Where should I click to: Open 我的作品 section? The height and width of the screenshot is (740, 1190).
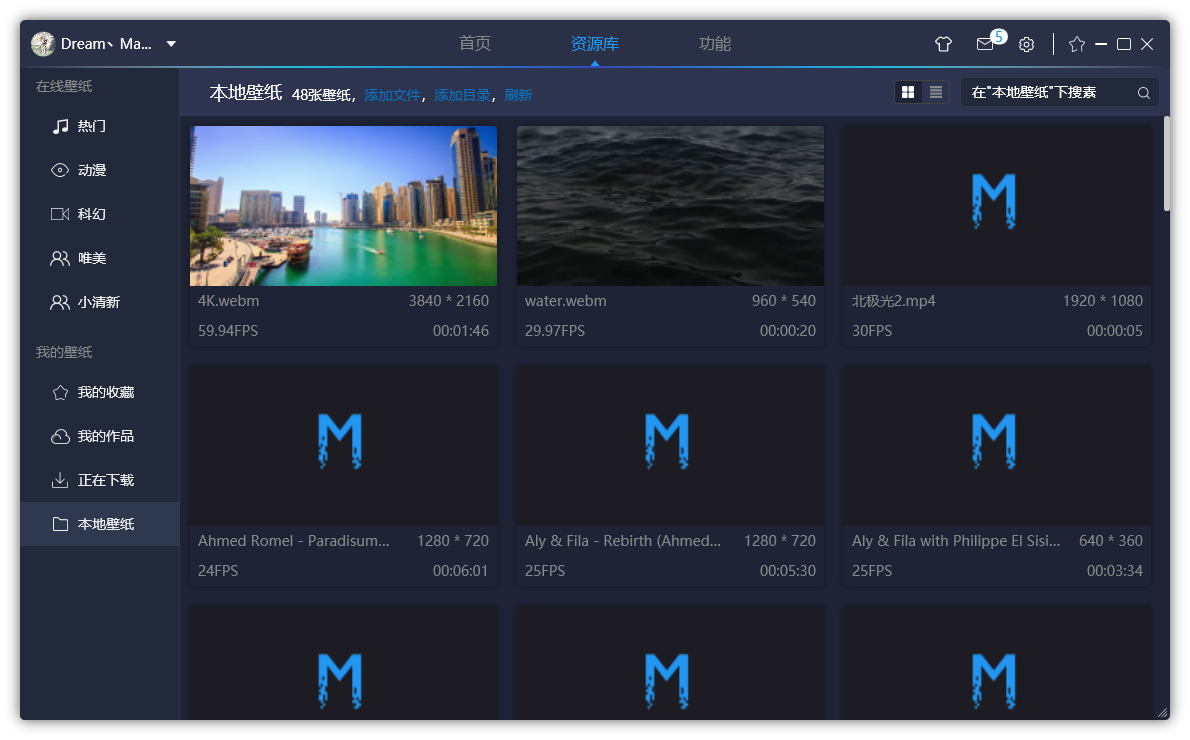tap(100, 436)
